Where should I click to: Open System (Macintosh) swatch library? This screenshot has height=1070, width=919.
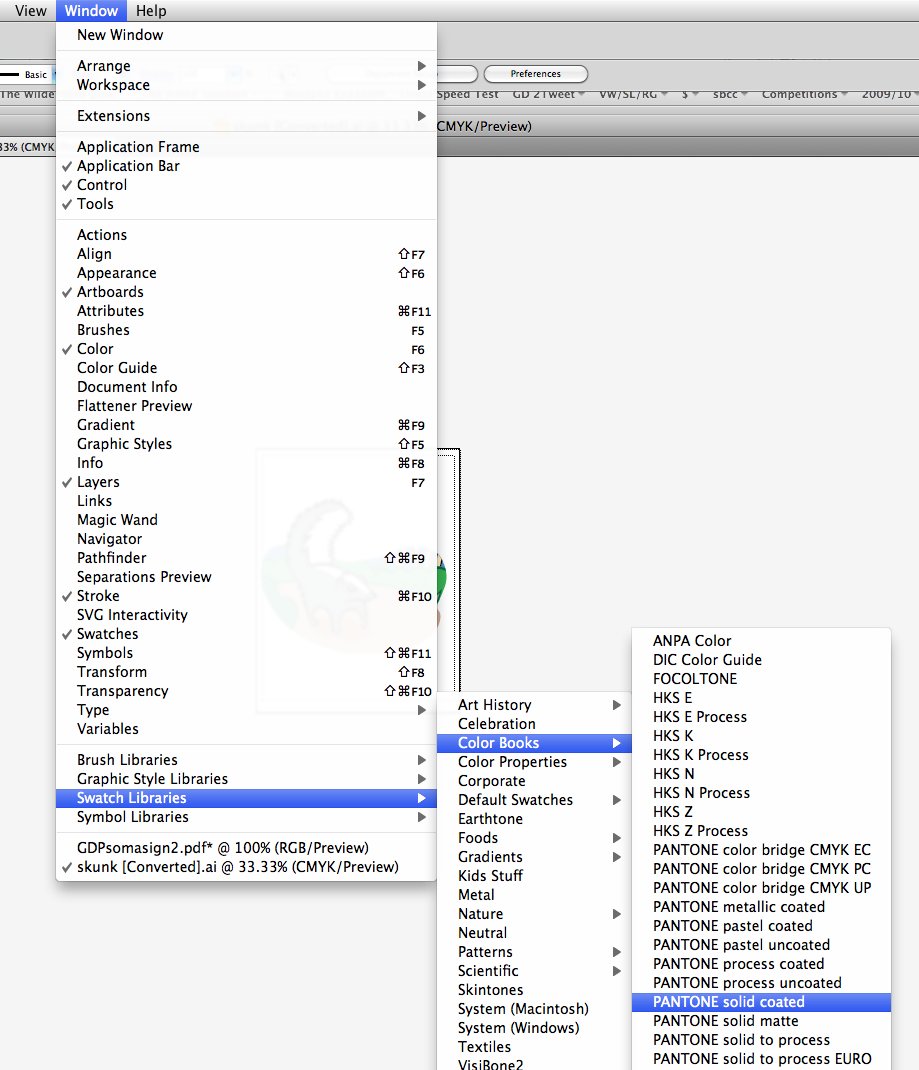[534, 1009]
